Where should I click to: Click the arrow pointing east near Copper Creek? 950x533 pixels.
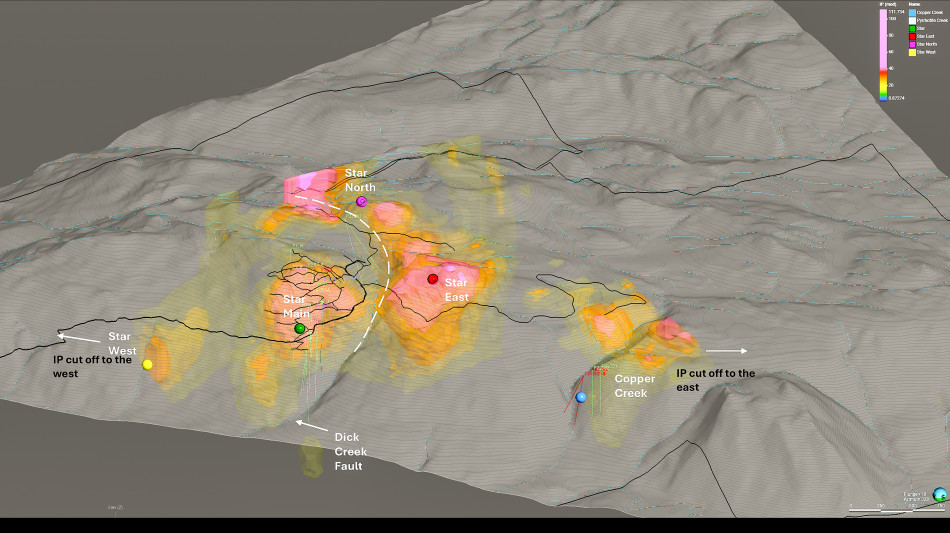point(726,351)
